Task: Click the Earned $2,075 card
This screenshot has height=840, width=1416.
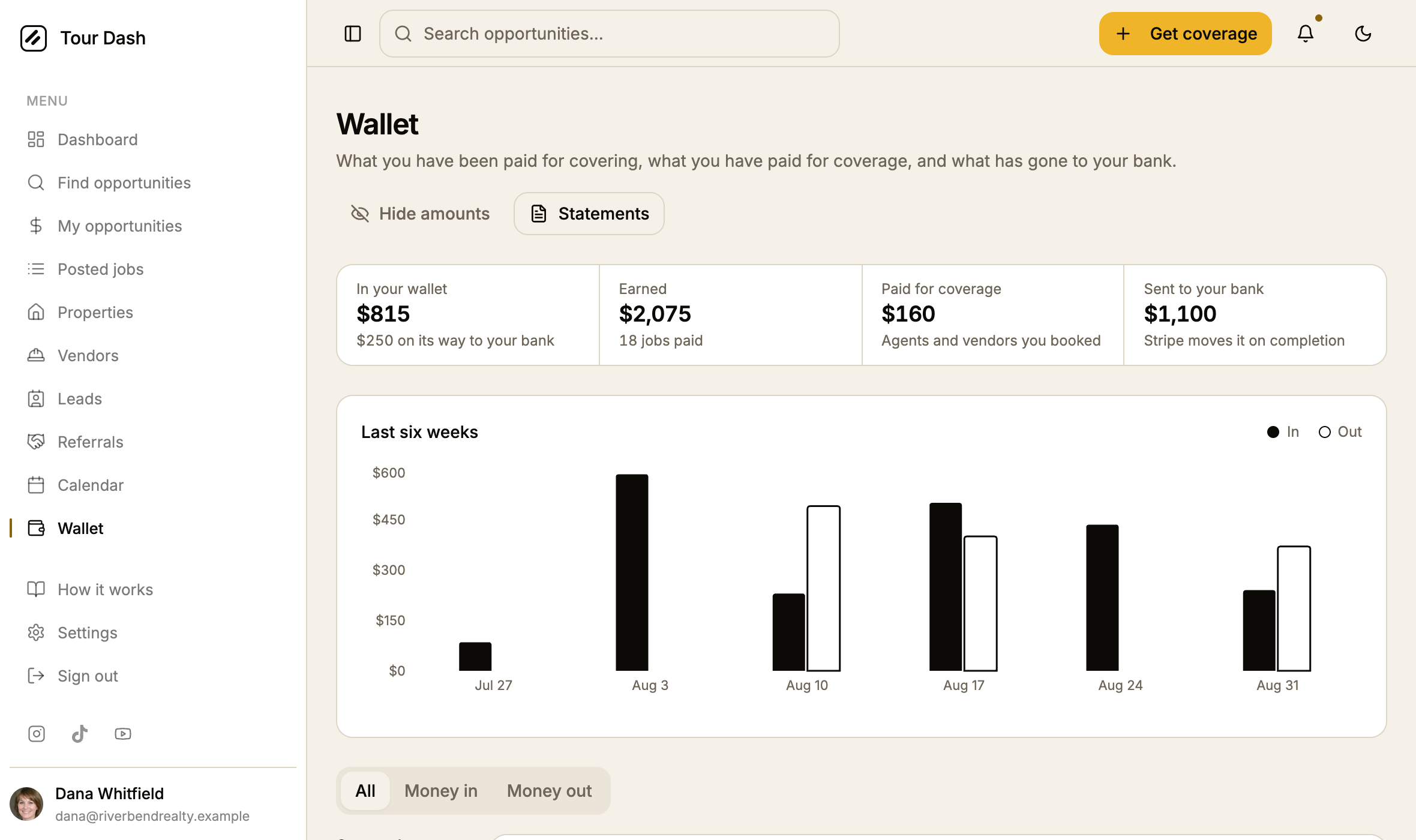Action: coord(731,315)
